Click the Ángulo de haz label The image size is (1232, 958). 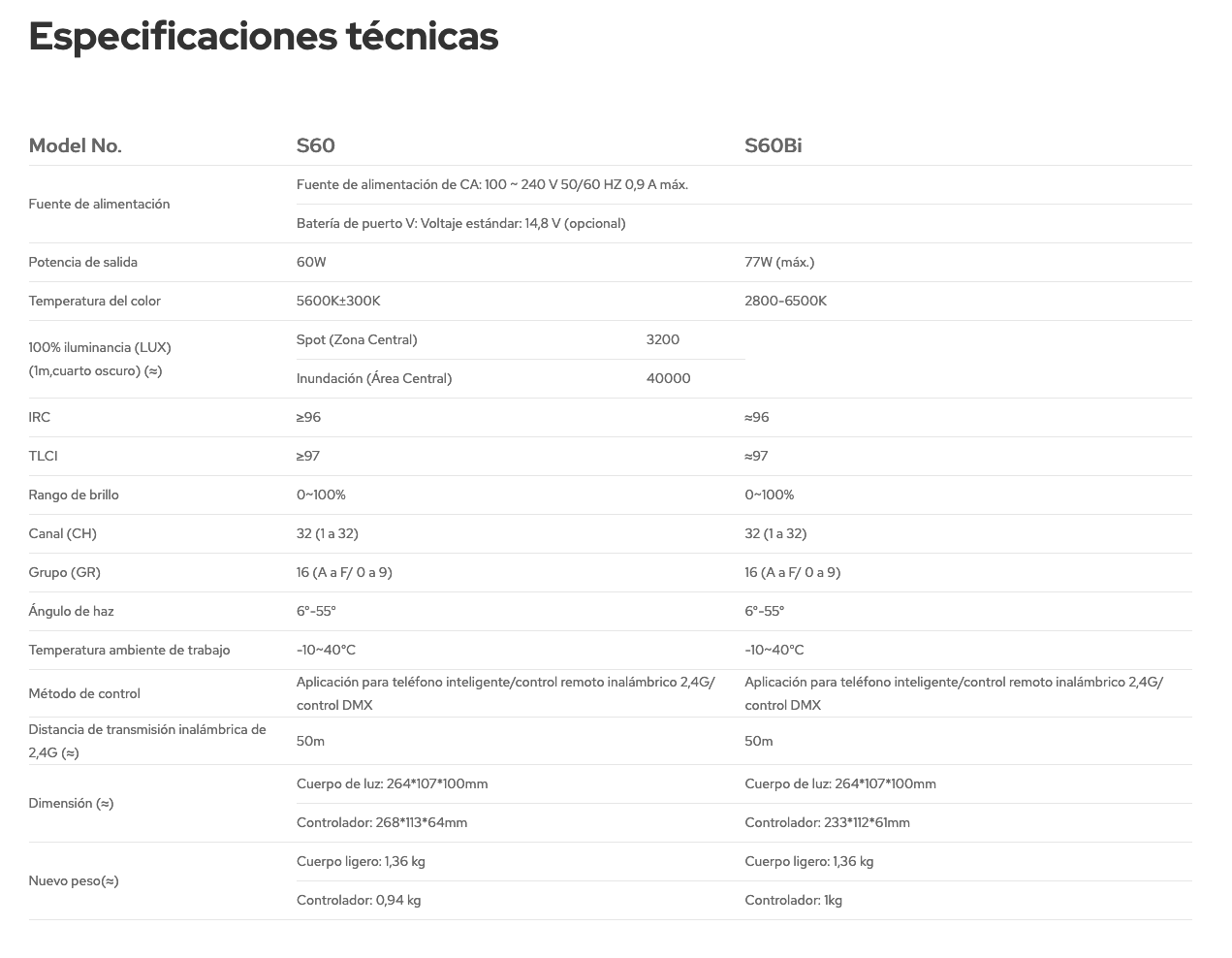(x=71, y=611)
